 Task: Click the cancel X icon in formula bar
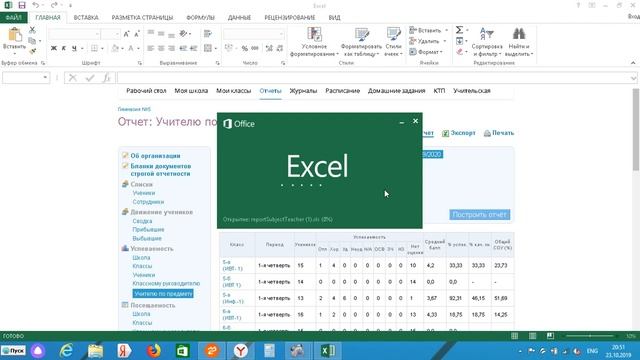coord(73,78)
